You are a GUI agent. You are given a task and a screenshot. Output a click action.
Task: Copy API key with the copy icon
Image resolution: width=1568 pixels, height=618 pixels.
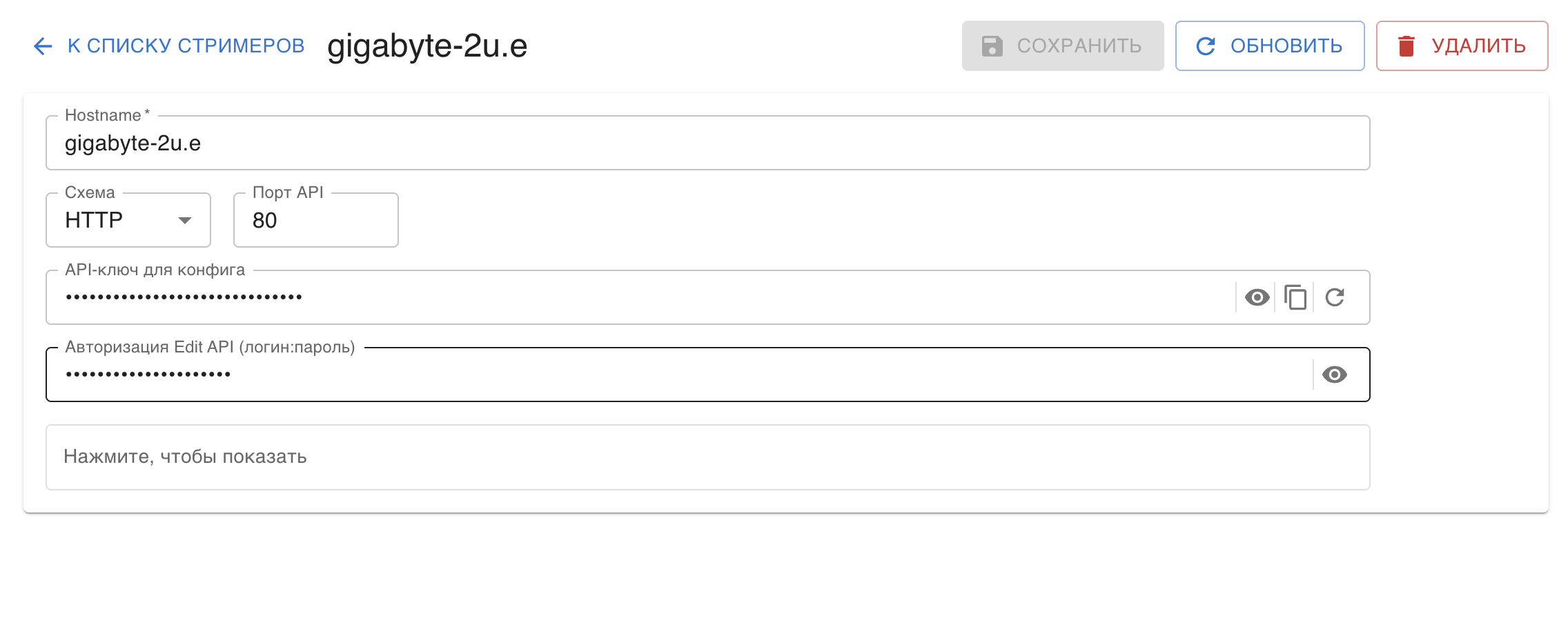[x=1295, y=297]
